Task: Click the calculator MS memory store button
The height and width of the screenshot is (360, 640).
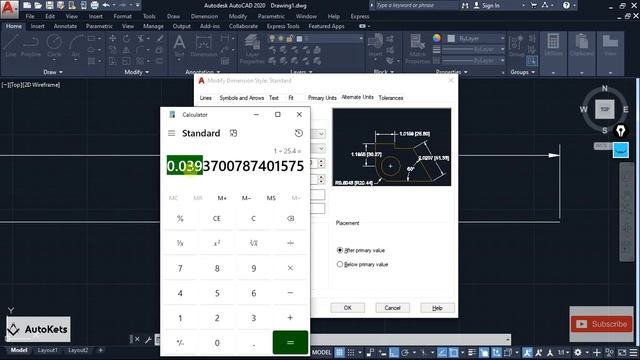Action: [271, 198]
